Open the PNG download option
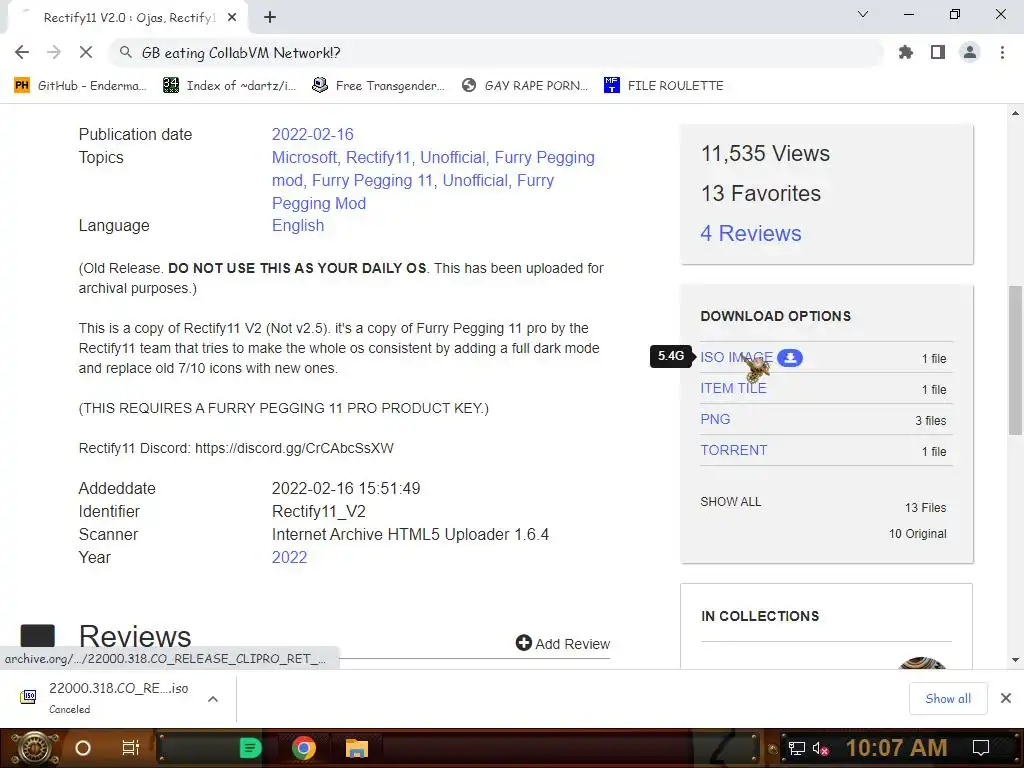The height and width of the screenshot is (768, 1024). pyautogui.click(x=715, y=419)
